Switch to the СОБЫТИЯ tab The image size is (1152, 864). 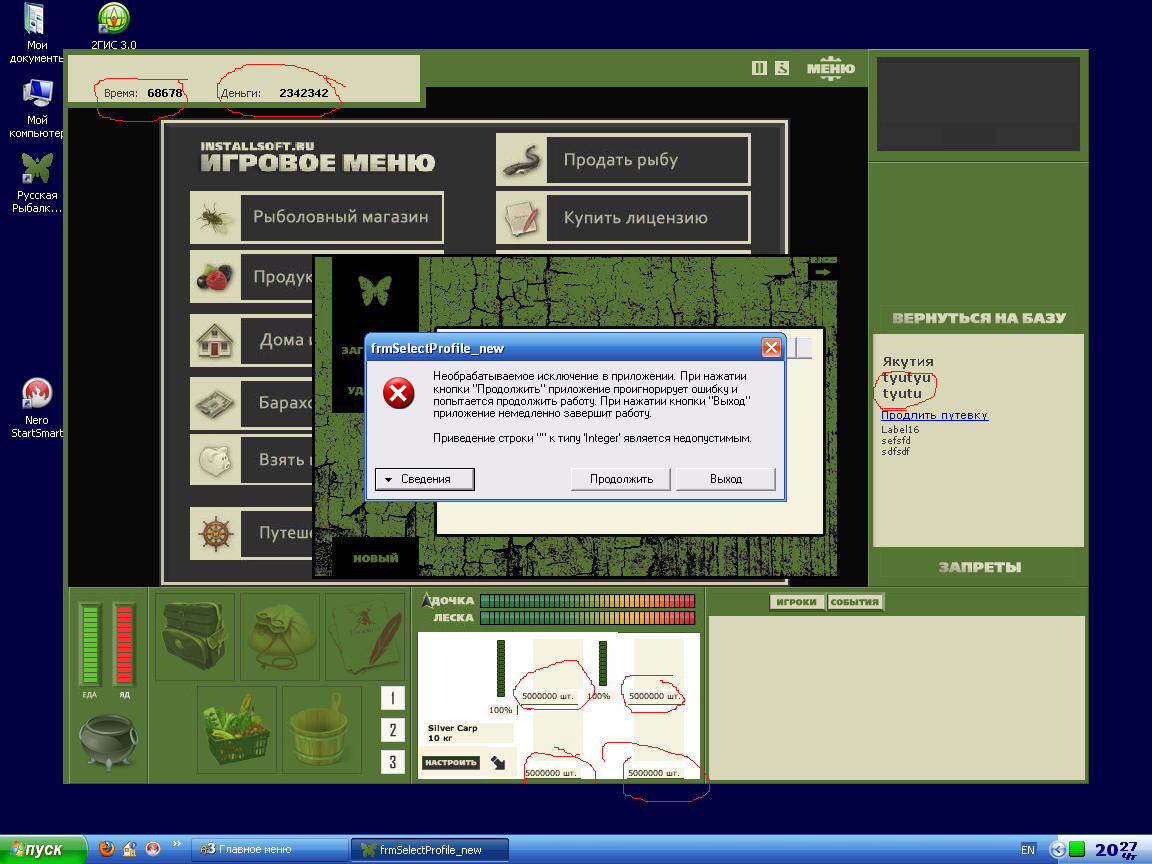point(854,602)
